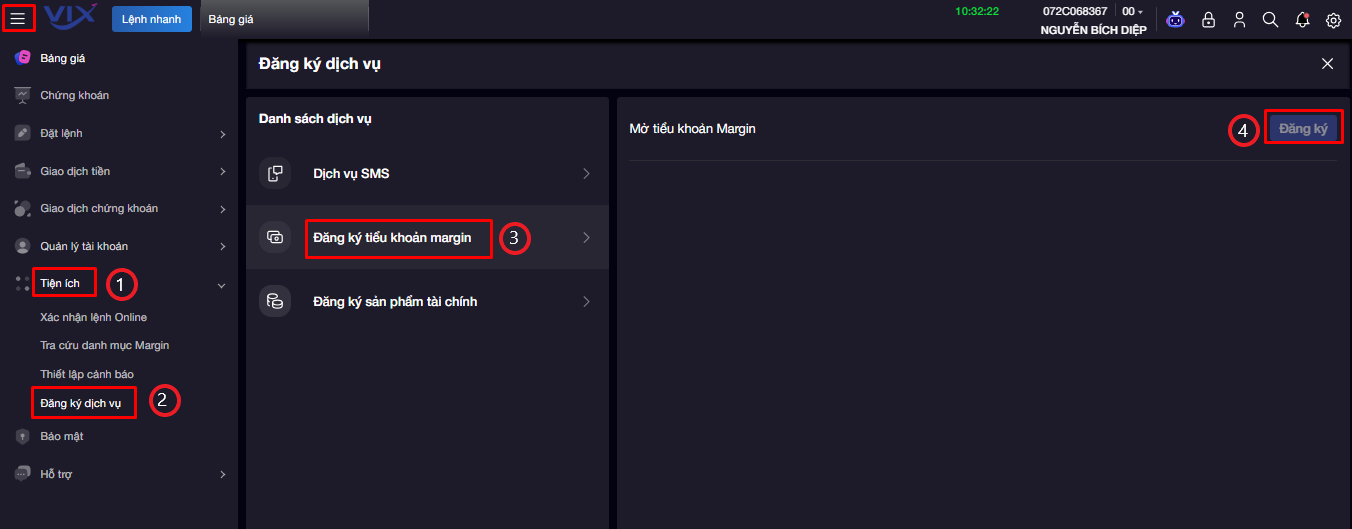Click the margin sub-account camera-like icon

coord(275,237)
